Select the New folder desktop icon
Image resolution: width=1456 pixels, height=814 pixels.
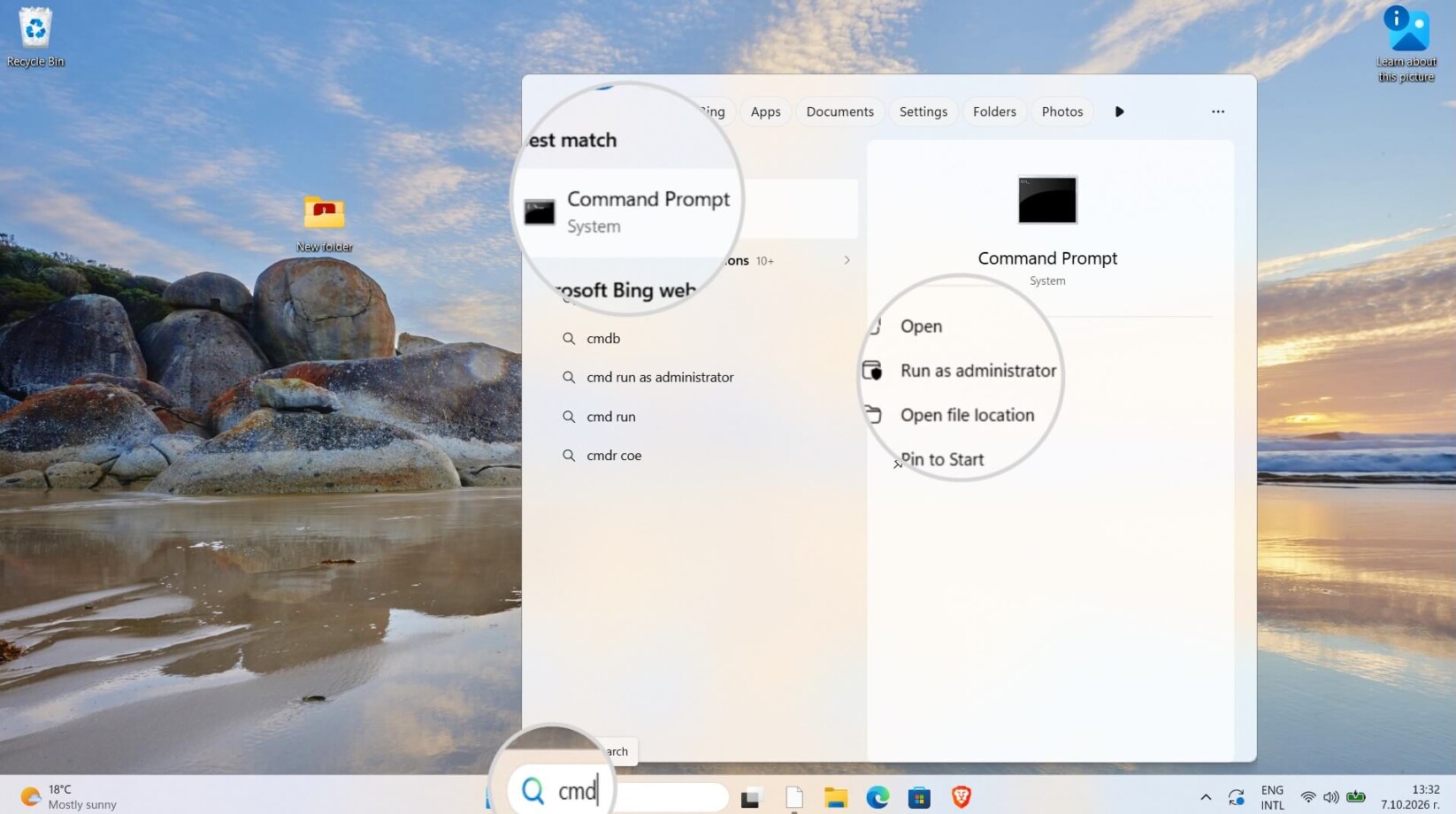click(x=325, y=223)
